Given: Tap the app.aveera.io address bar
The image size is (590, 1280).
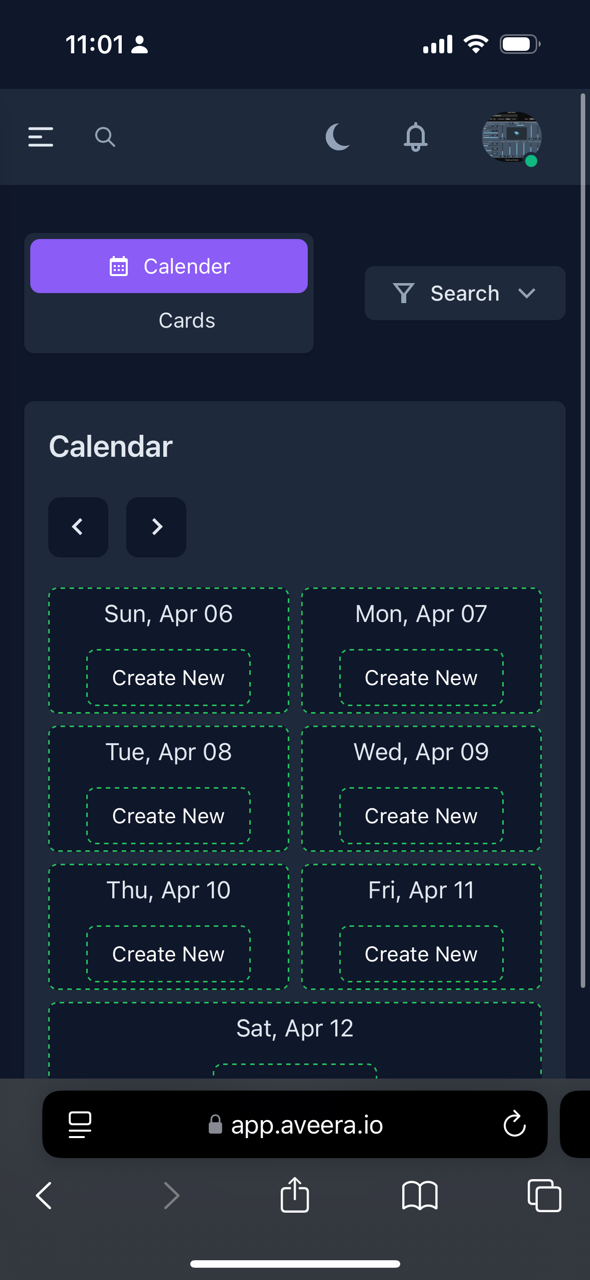Looking at the screenshot, I should 295,1125.
